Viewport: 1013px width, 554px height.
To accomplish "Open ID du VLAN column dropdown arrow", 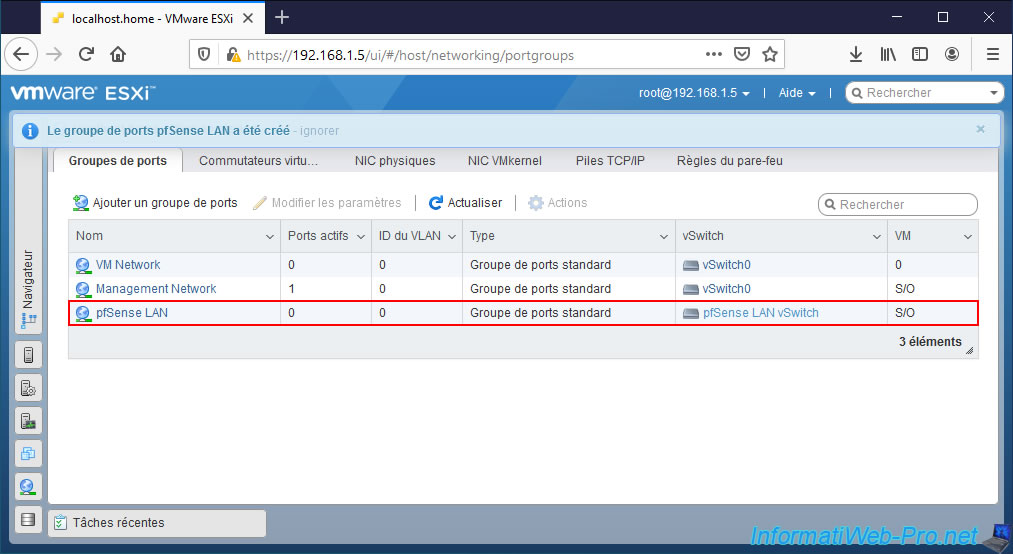I will 452,237.
